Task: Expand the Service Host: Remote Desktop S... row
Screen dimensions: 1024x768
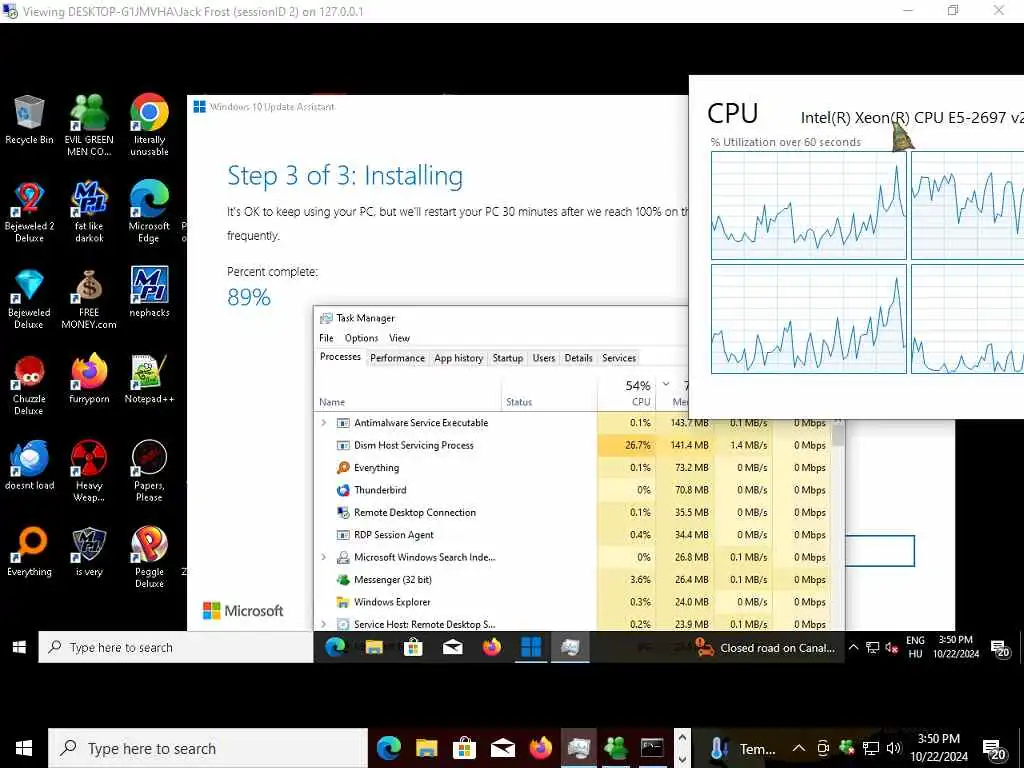Action: point(324,624)
